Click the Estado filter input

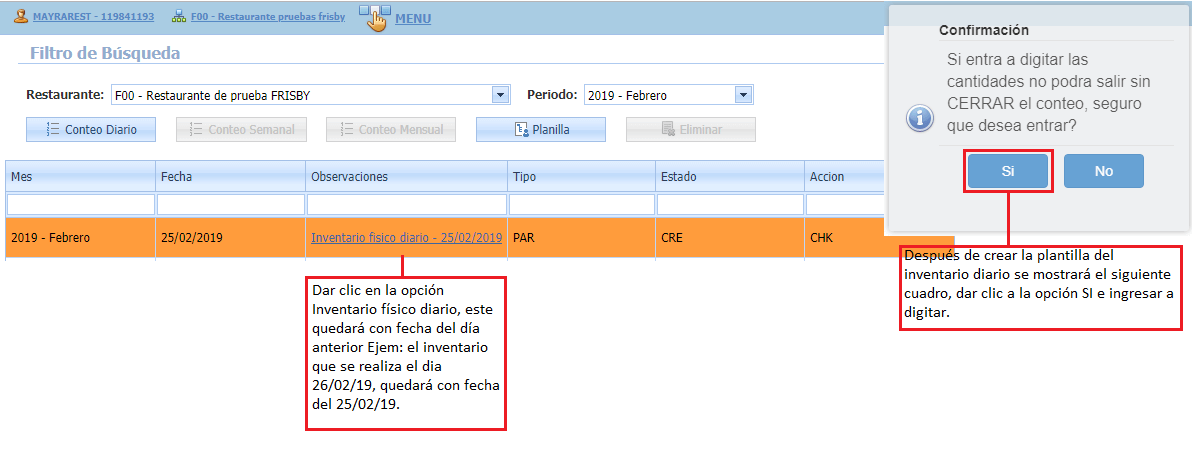[731, 204]
